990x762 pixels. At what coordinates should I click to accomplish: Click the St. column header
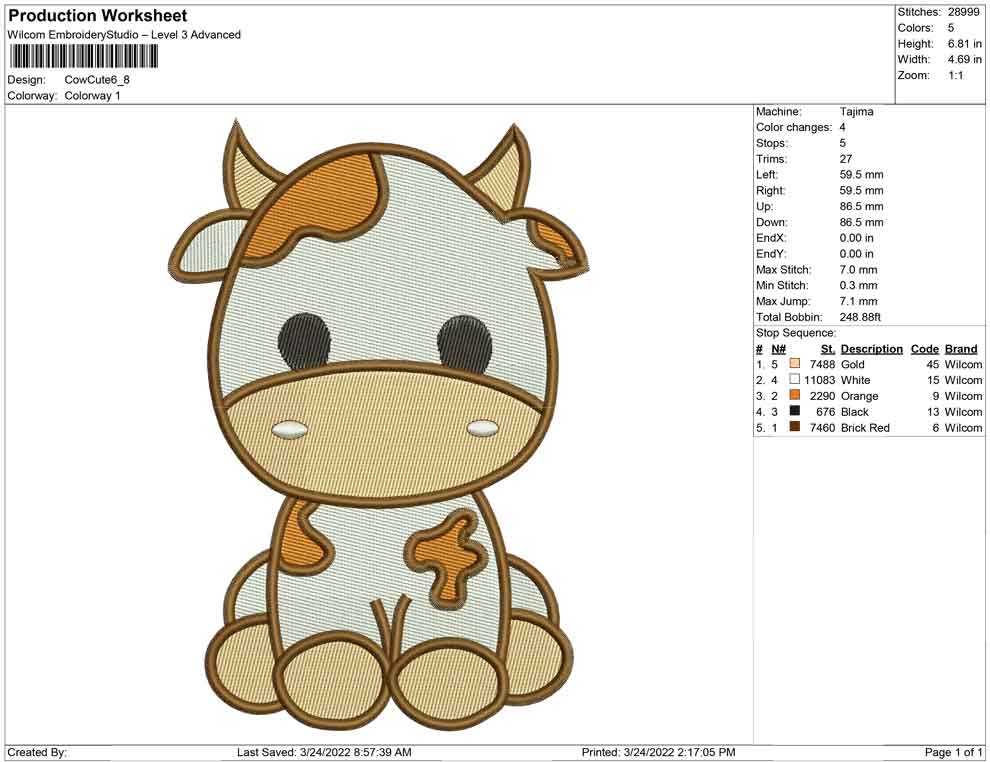(827, 349)
